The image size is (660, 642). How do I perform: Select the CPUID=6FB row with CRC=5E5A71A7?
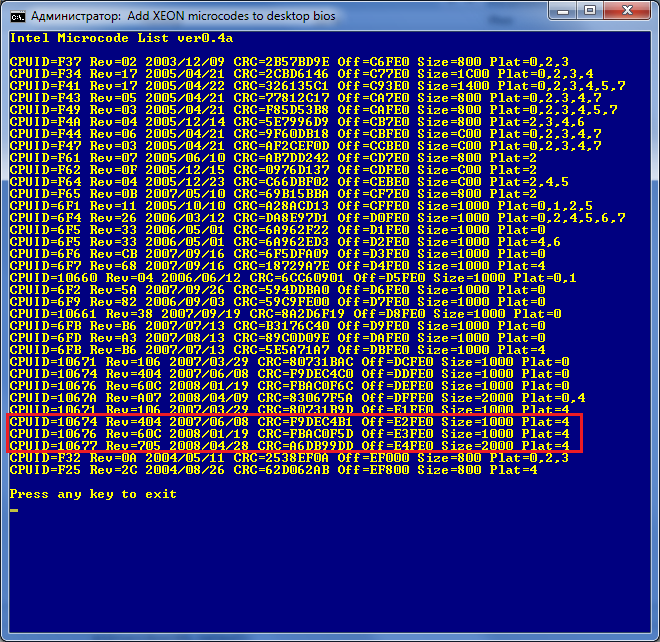tap(277, 350)
